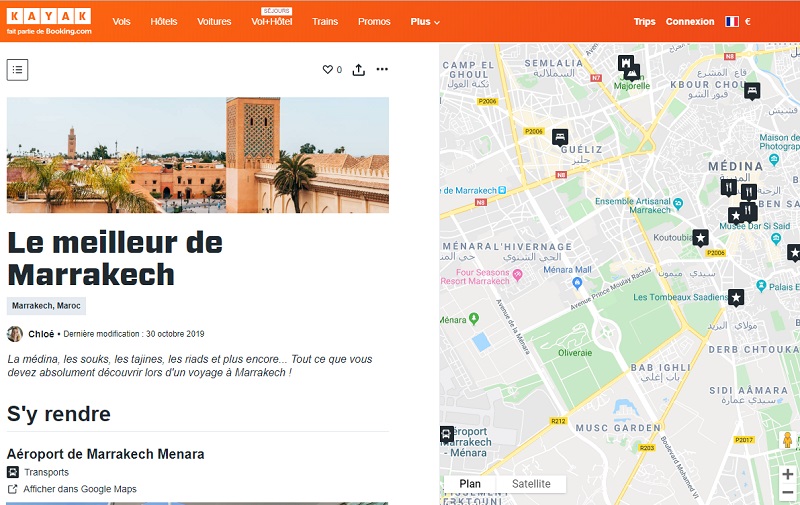Click the Majorelle landmark map marker
This screenshot has width=800, height=505.
632,72
